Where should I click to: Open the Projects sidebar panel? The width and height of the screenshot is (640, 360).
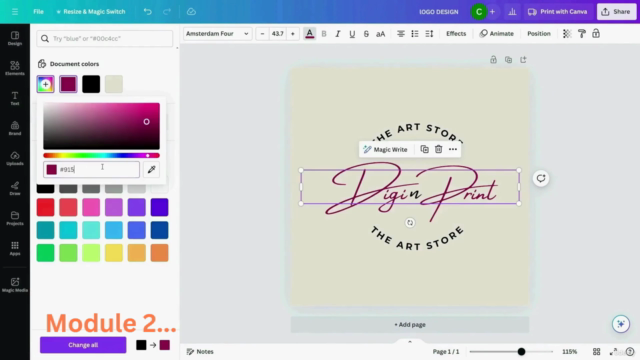(15, 218)
